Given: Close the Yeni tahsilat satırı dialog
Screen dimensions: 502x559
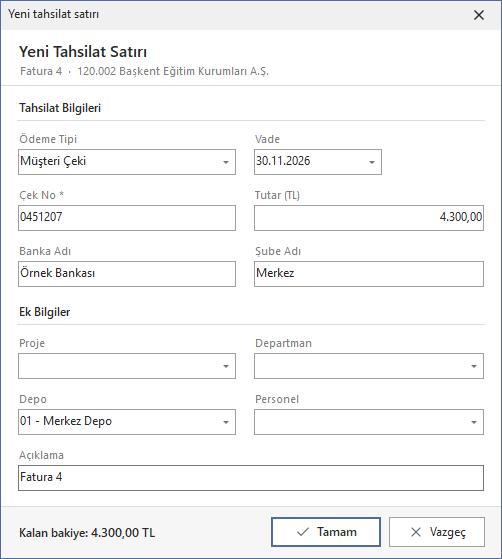Looking at the screenshot, I should point(478,15).
